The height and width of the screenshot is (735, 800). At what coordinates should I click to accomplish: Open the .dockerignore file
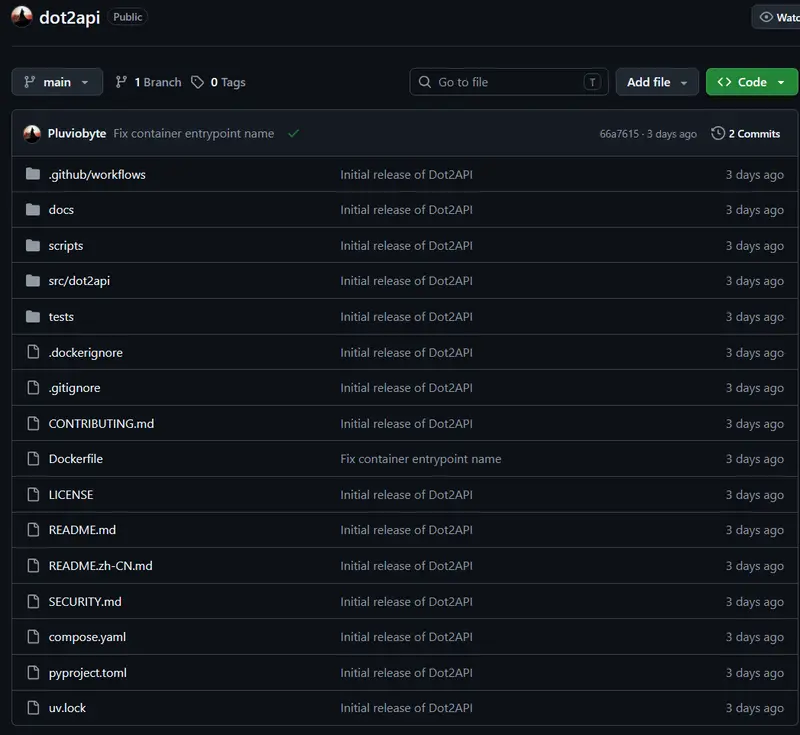click(86, 352)
